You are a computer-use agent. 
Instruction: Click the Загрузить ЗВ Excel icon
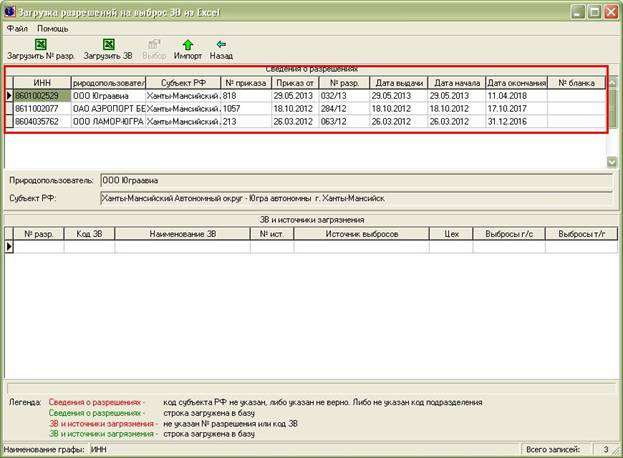click(109, 45)
